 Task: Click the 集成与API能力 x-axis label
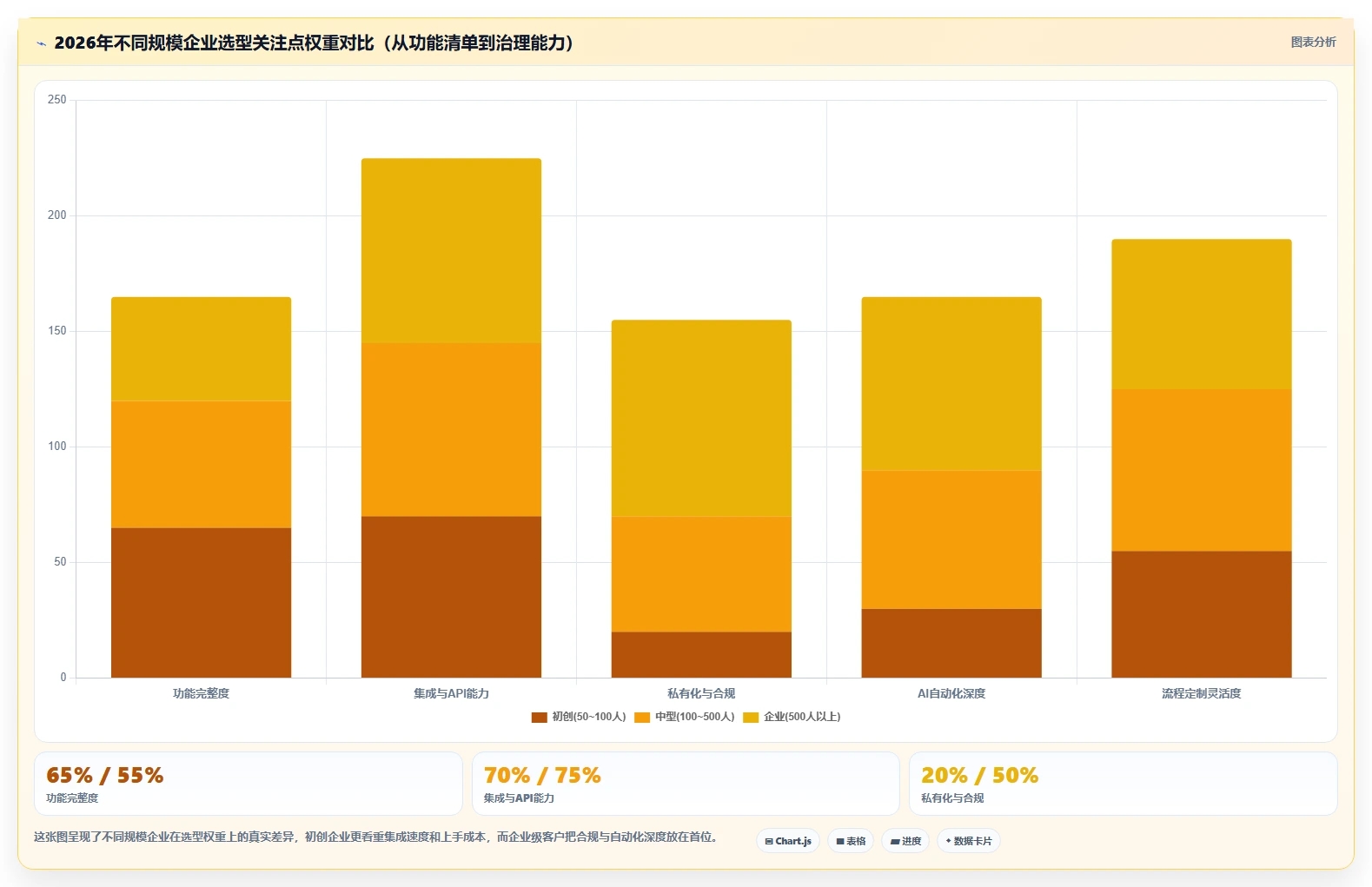click(x=451, y=693)
